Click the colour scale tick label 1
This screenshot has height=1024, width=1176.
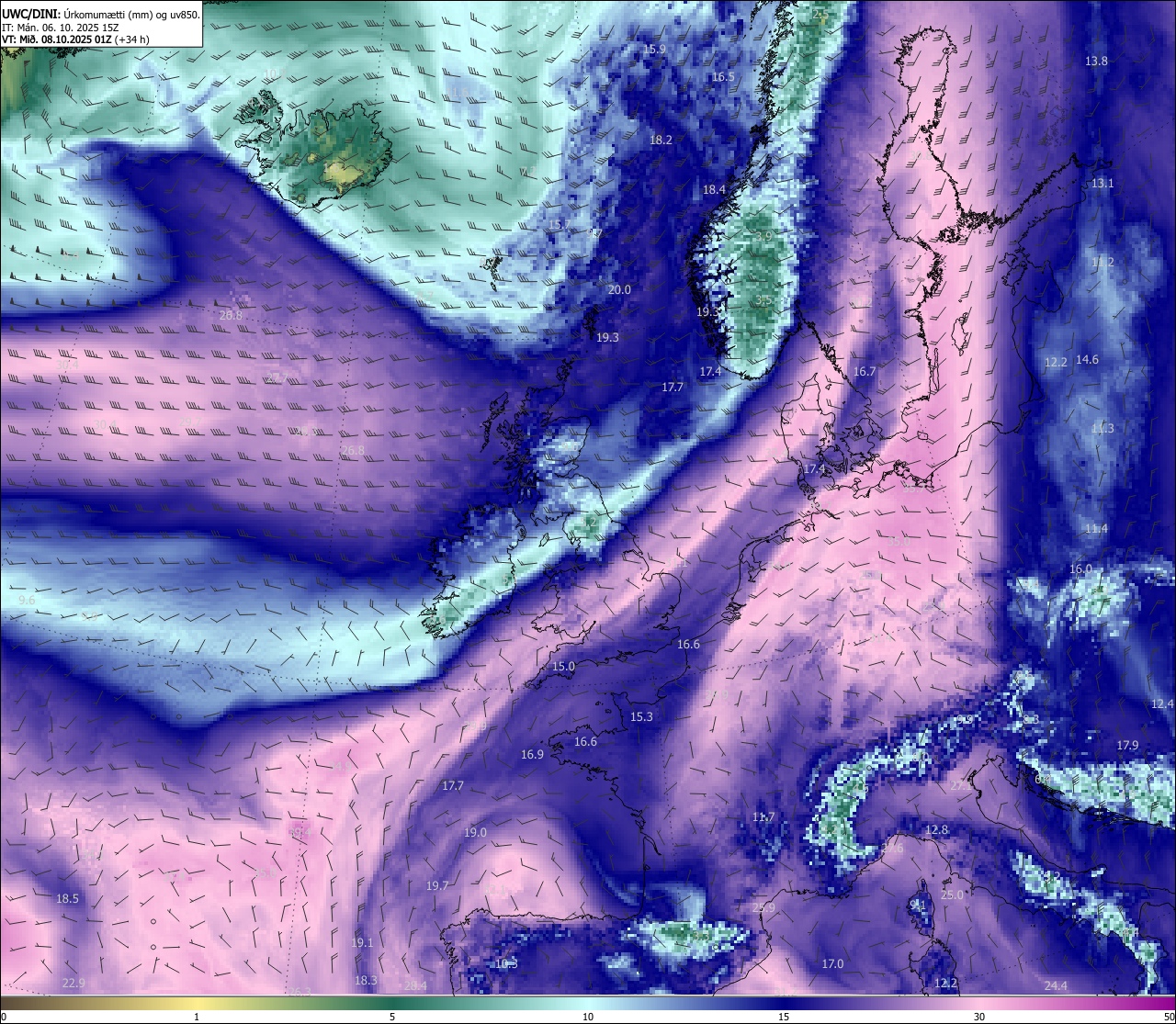[197, 1017]
